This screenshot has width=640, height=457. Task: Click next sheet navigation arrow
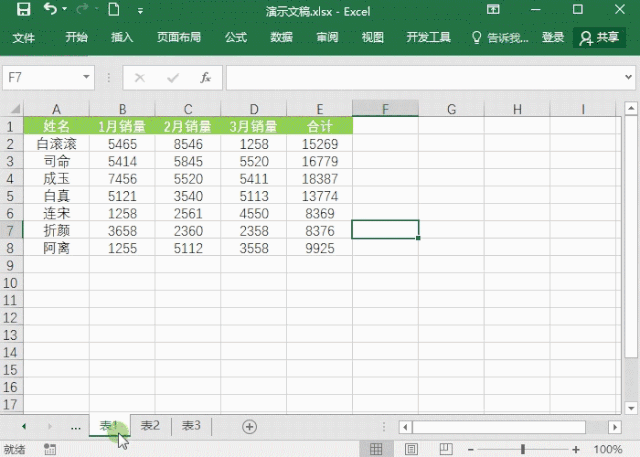click(x=50, y=426)
